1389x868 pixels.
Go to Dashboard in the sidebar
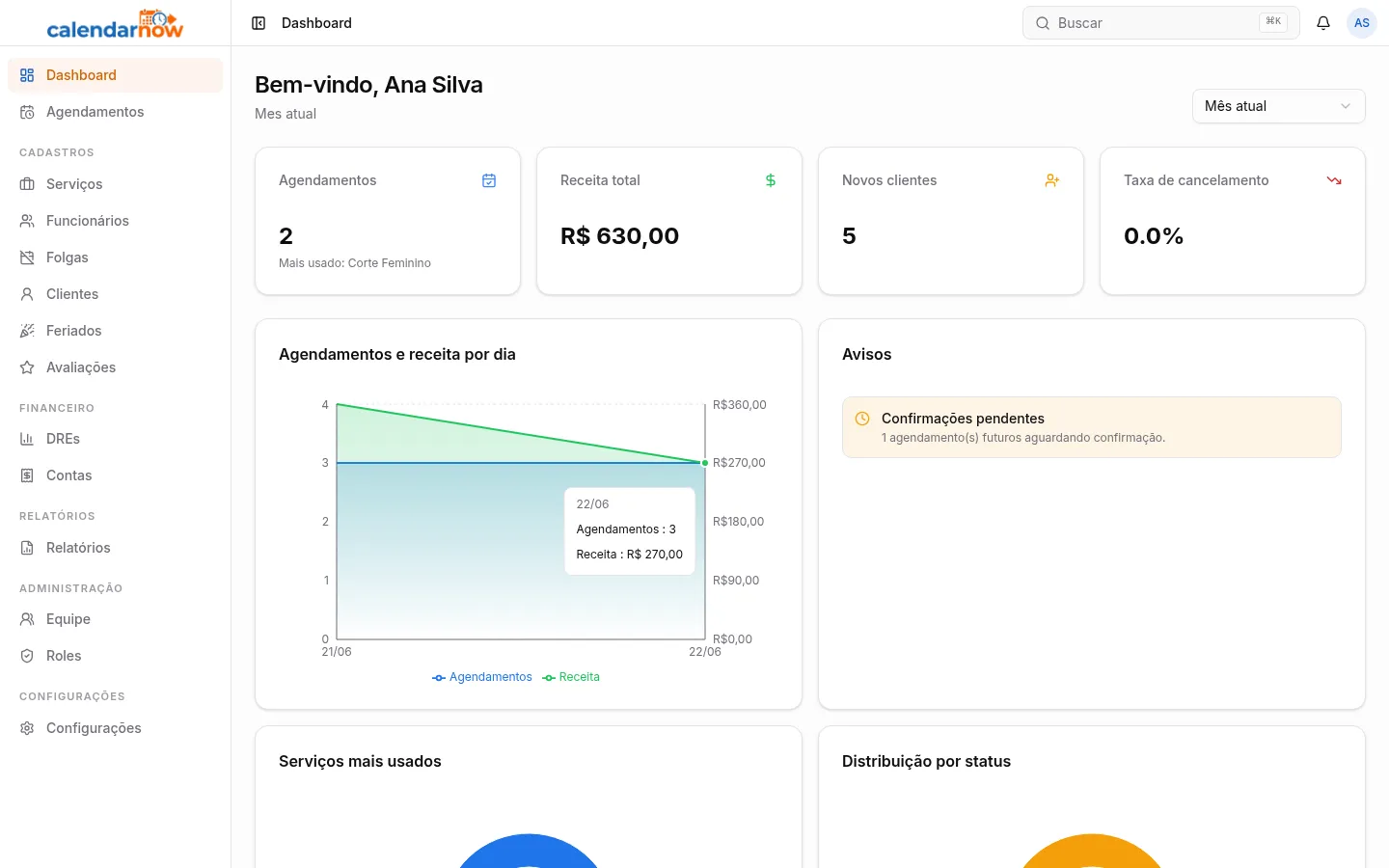pyautogui.click(x=115, y=75)
